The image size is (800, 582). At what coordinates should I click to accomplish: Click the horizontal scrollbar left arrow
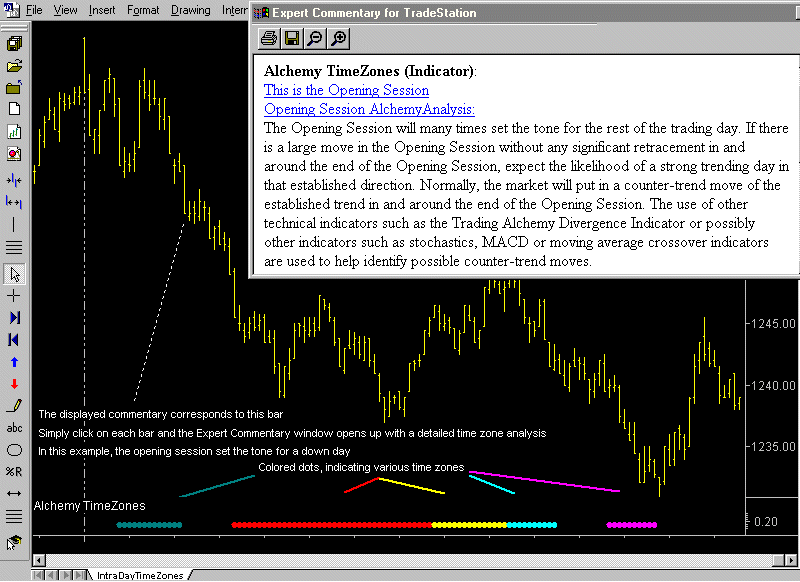[x=39, y=560]
